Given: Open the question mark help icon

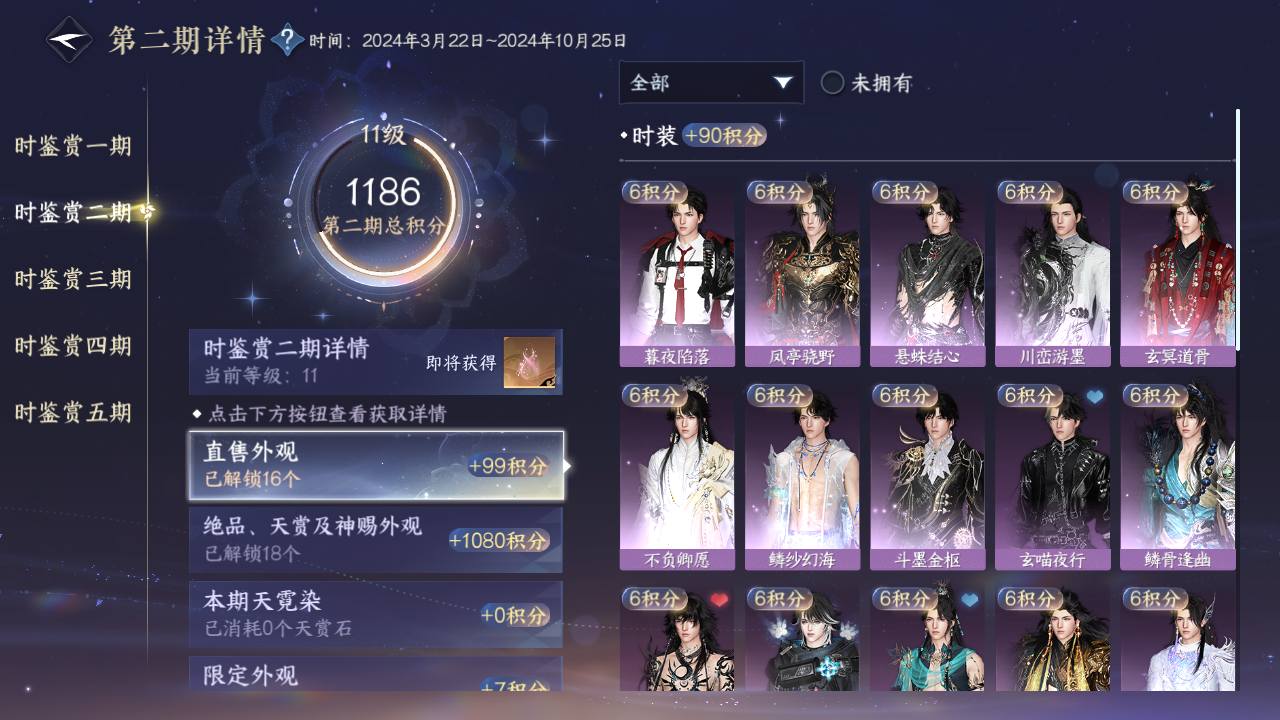Looking at the screenshot, I should 287,40.
